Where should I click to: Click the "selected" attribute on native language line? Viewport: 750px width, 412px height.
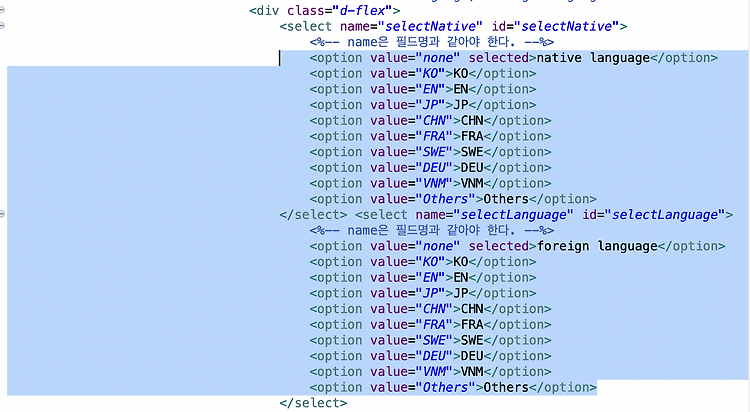point(498,58)
